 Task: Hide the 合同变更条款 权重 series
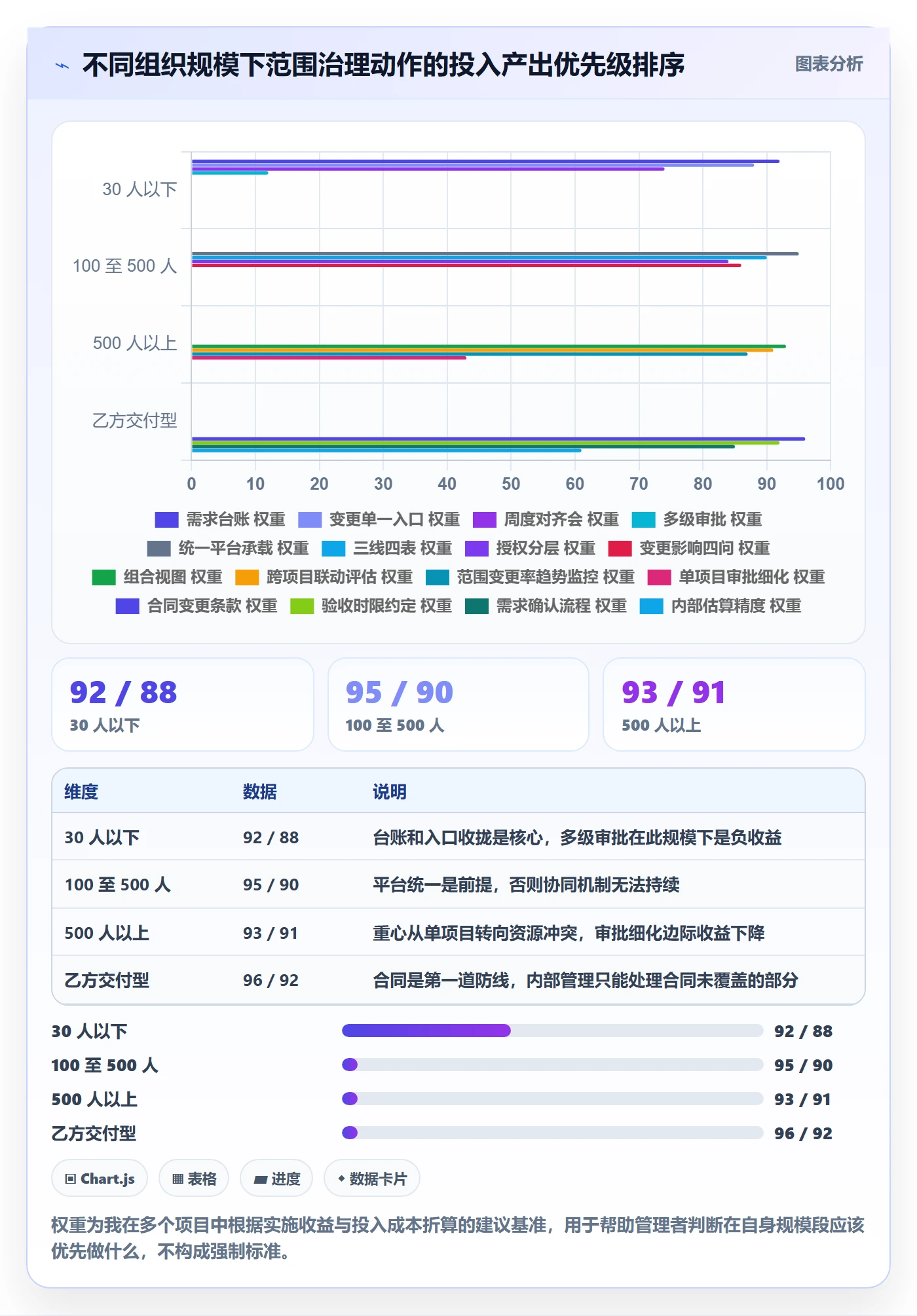point(196,606)
